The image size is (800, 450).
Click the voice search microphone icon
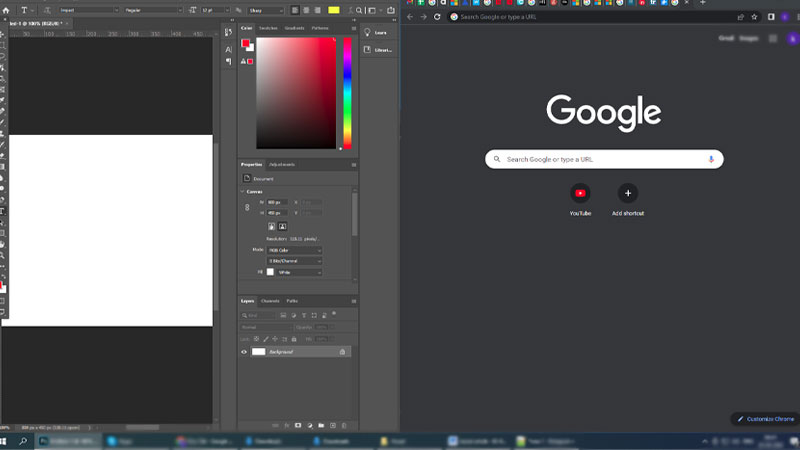click(711, 159)
